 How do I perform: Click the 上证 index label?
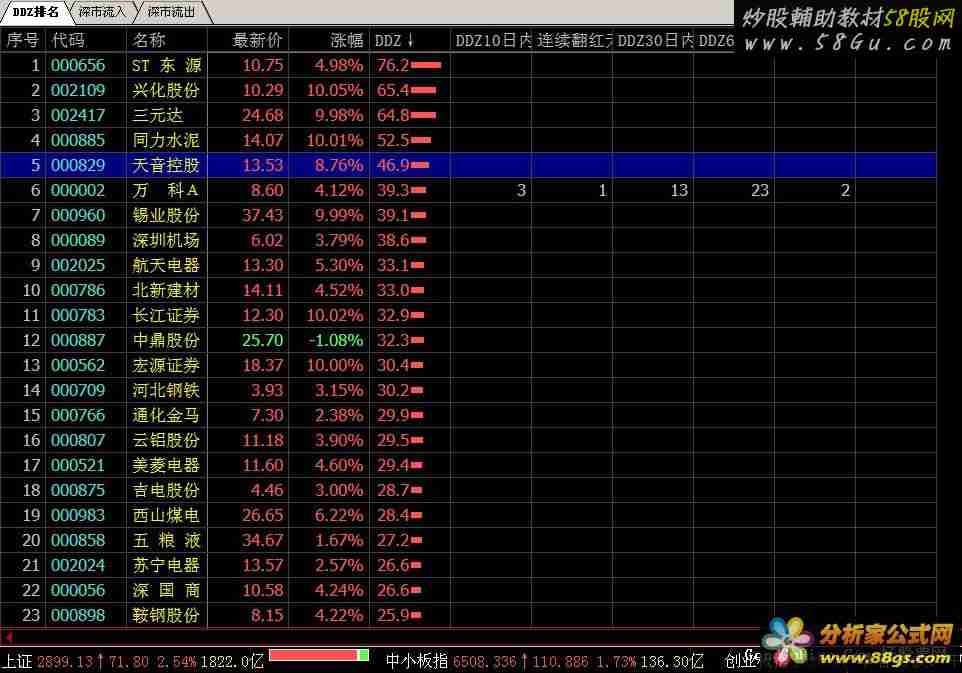coord(17,661)
